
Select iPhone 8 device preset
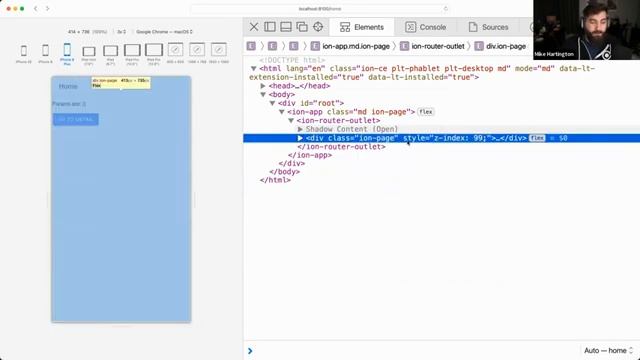(45, 53)
